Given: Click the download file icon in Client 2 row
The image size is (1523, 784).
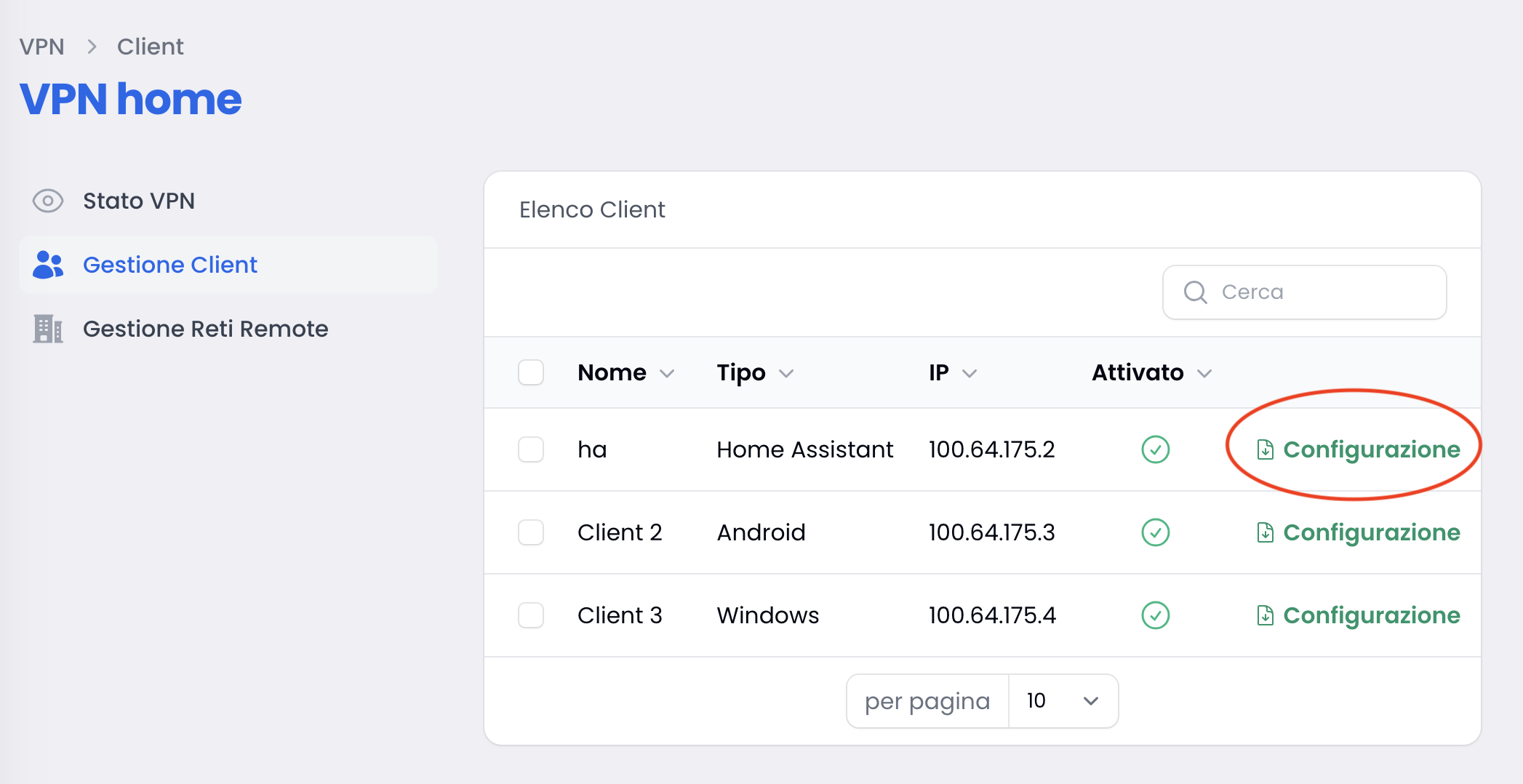Looking at the screenshot, I should (x=1265, y=532).
